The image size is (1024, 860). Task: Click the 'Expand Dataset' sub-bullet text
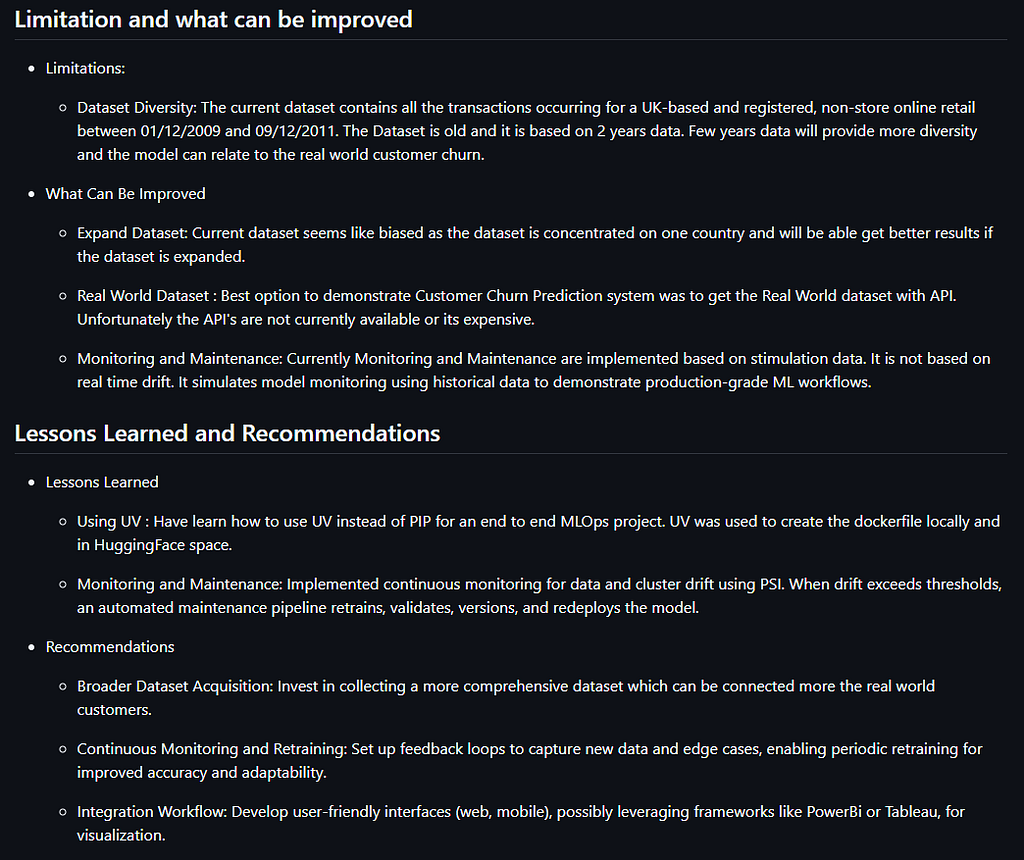tap(535, 245)
